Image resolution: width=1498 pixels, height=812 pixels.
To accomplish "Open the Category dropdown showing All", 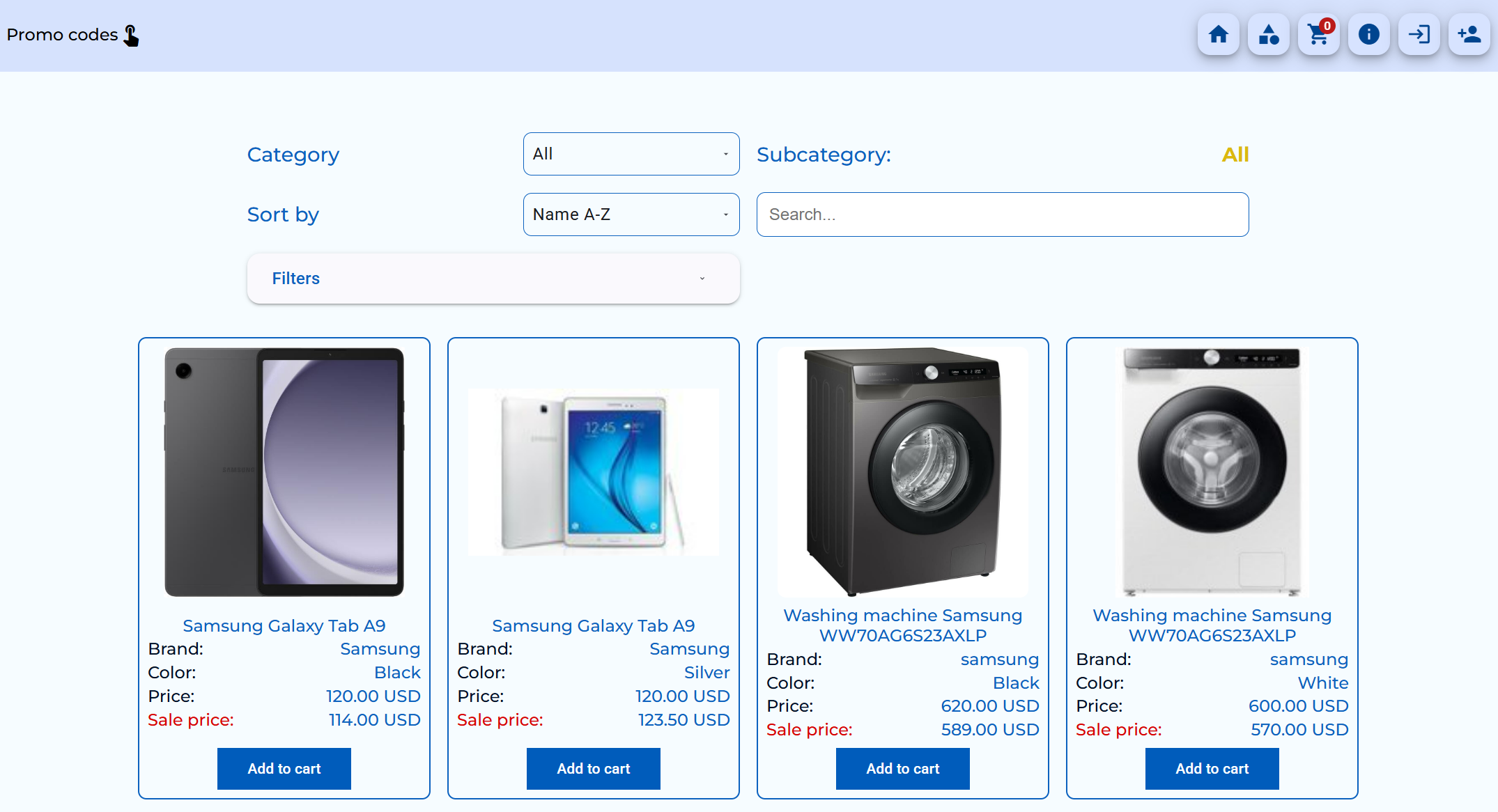I will 631,154.
